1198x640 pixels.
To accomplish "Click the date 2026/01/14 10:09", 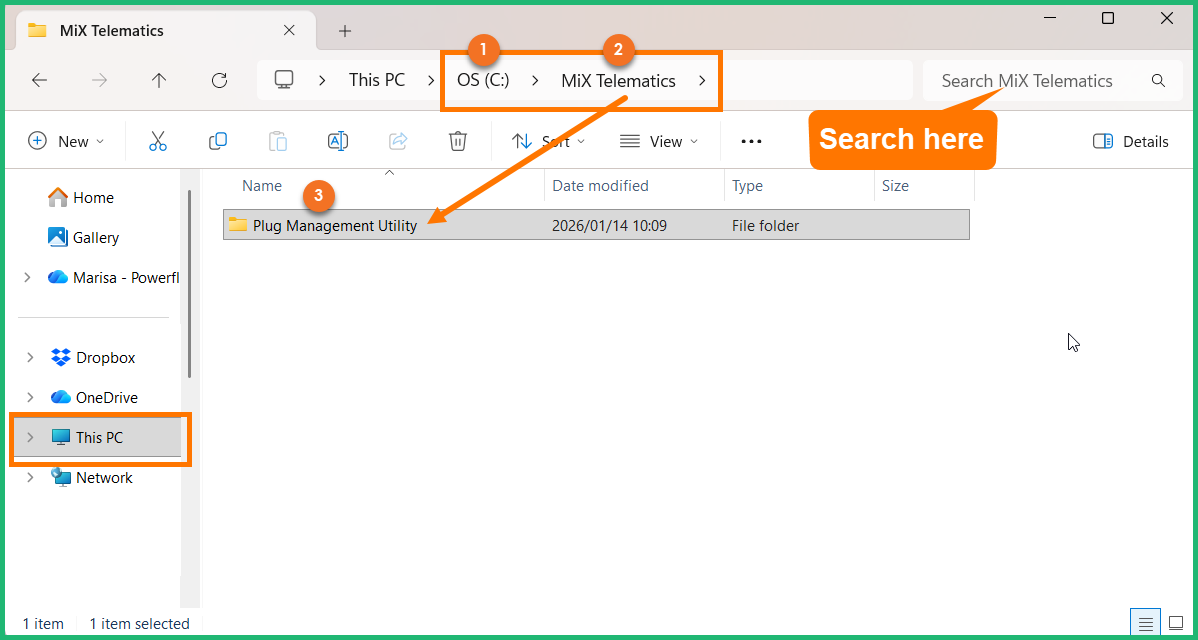I will (610, 226).
